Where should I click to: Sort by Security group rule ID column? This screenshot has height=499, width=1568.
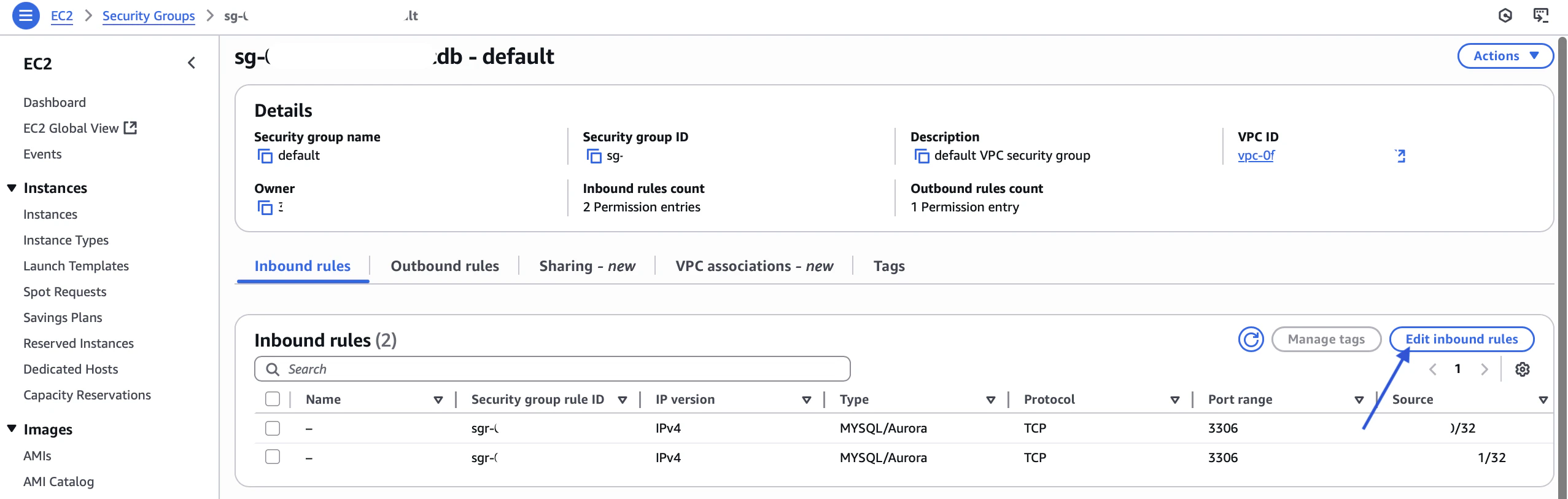point(623,400)
